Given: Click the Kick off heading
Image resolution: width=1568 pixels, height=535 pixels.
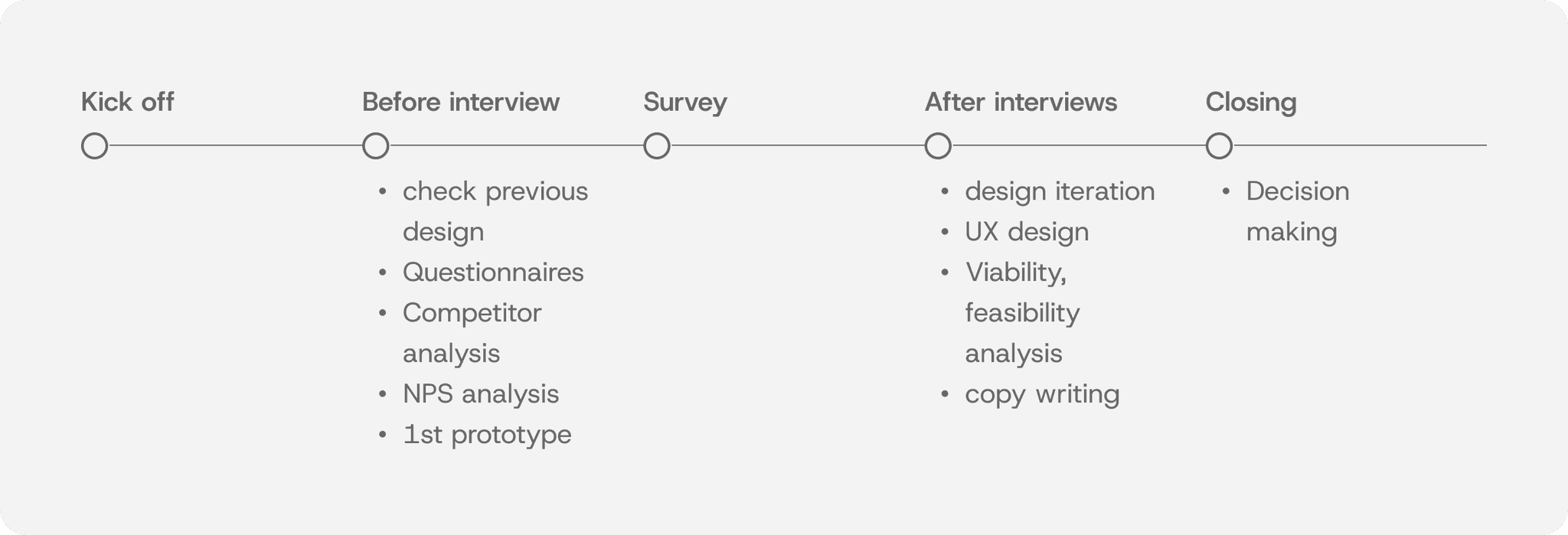Looking at the screenshot, I should click(127, 102).
